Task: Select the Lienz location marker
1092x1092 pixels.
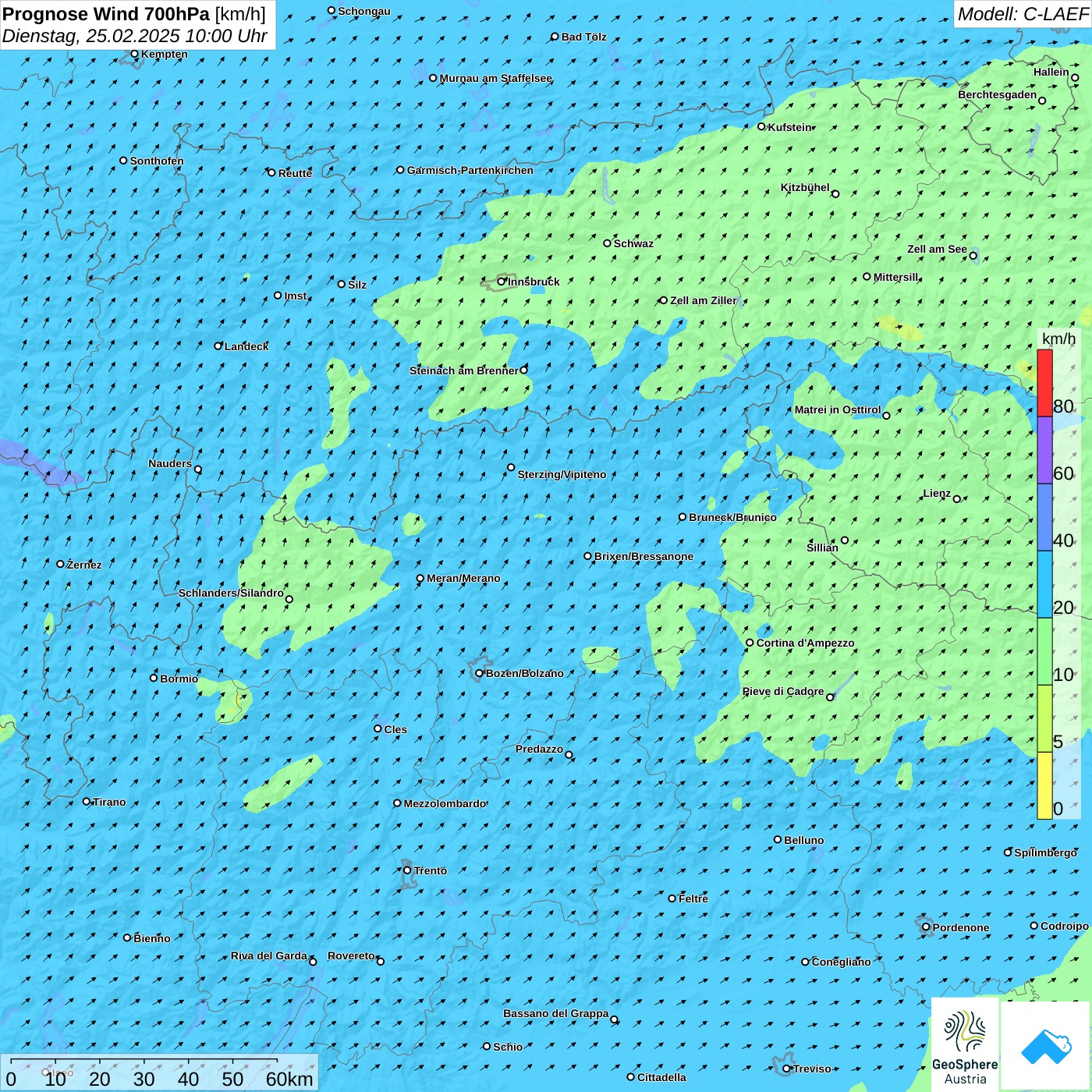Action: click(957, 499)
